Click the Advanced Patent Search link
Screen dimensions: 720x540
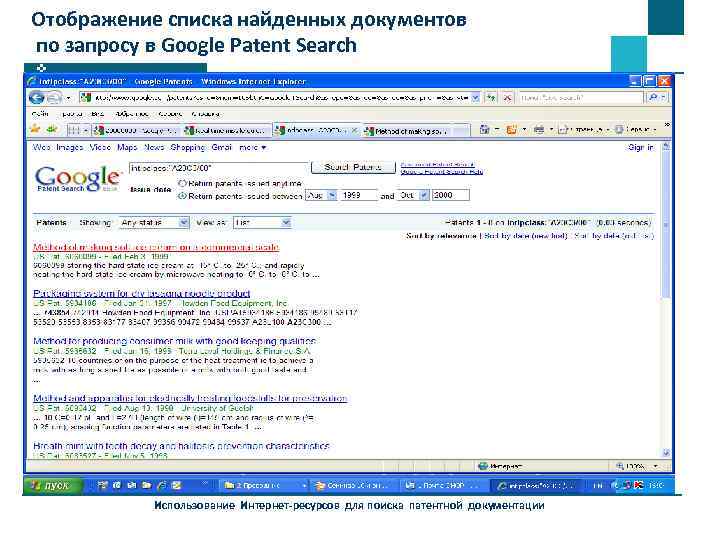[x=437, y=164]
